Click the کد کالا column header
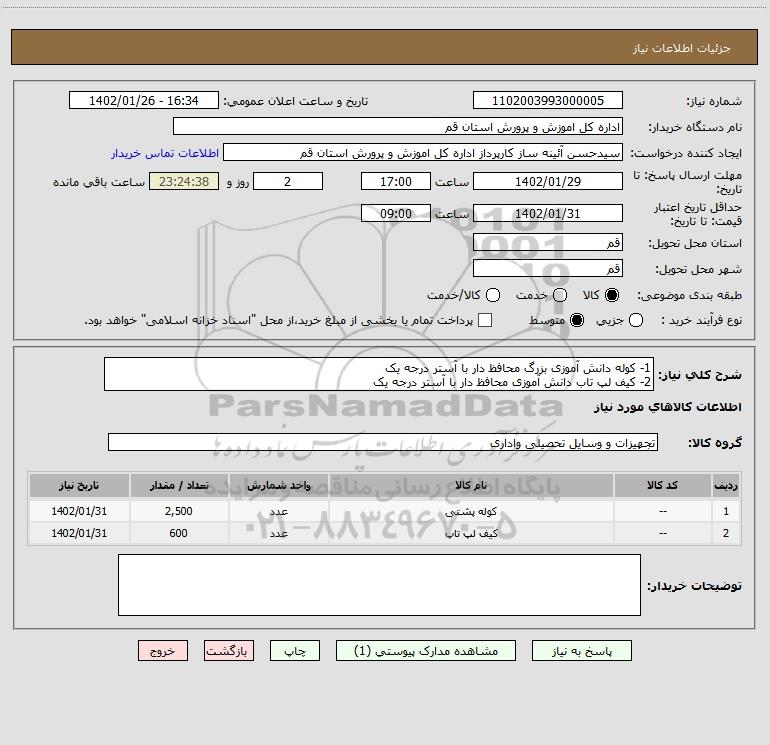 (662, 485)
